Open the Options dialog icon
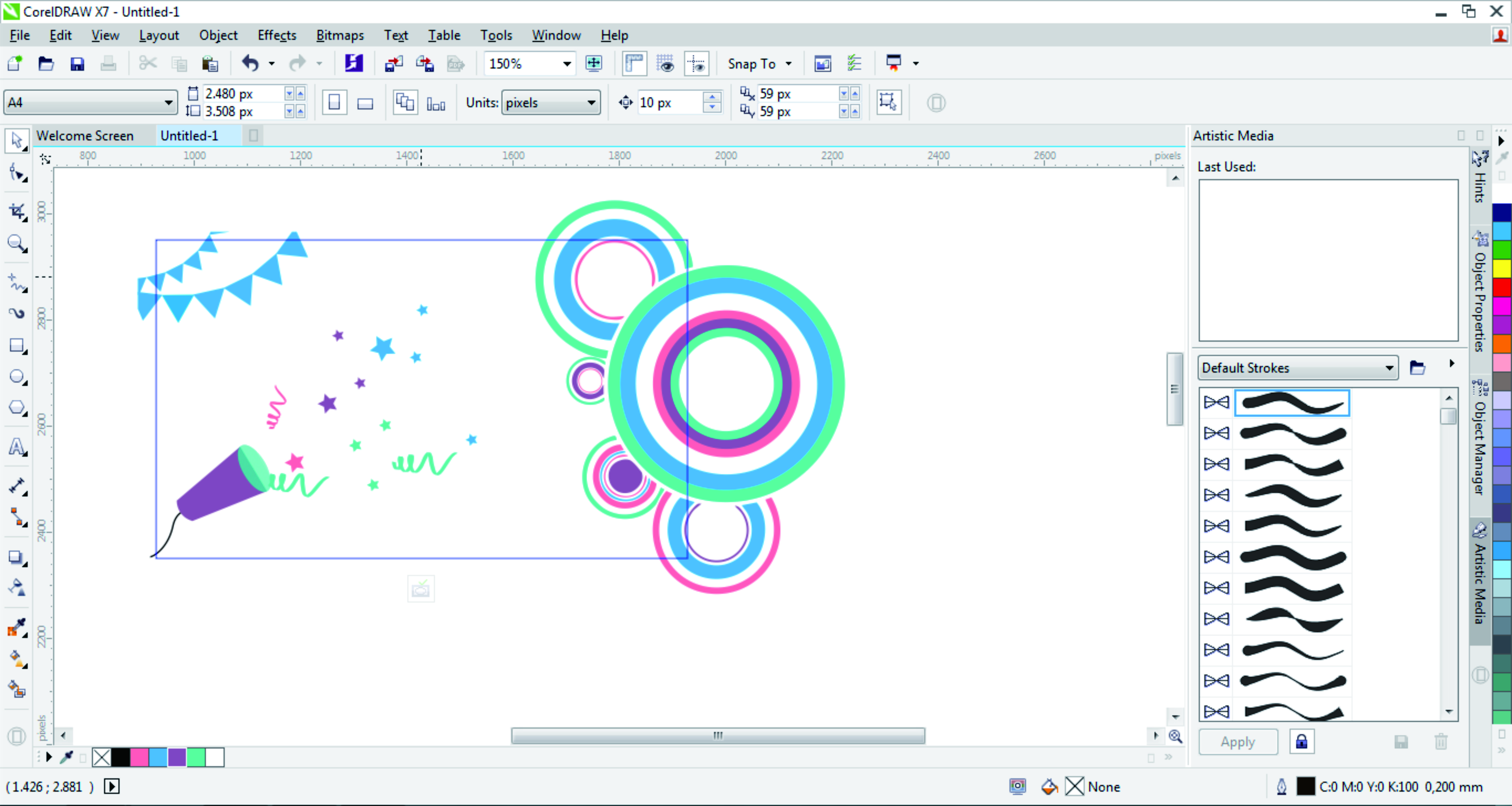 click(855, 63)
